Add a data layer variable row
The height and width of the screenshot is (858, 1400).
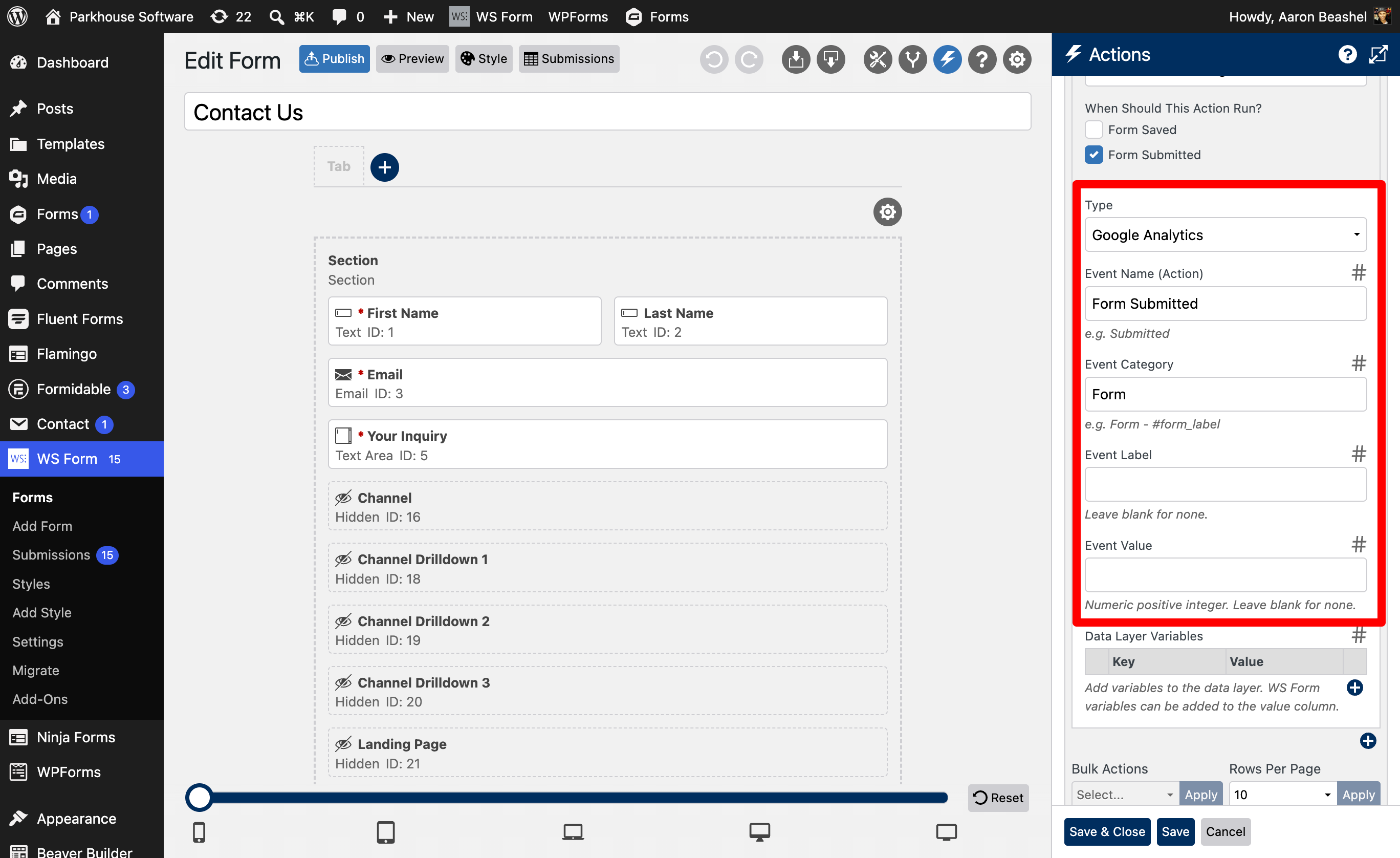click(x=1354, y=688)
